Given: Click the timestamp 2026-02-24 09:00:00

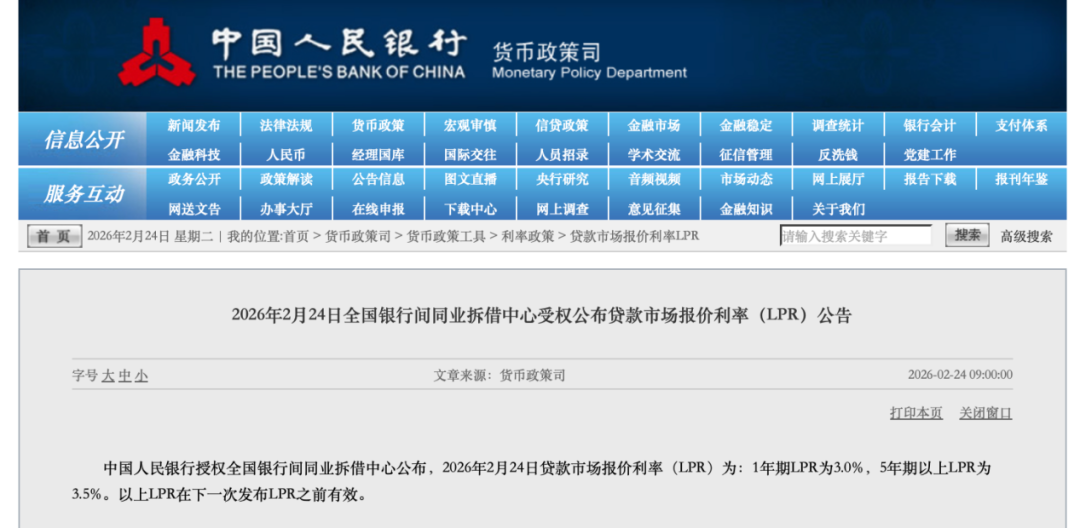Looking at the screenshot, I should (x=960, y=374).
